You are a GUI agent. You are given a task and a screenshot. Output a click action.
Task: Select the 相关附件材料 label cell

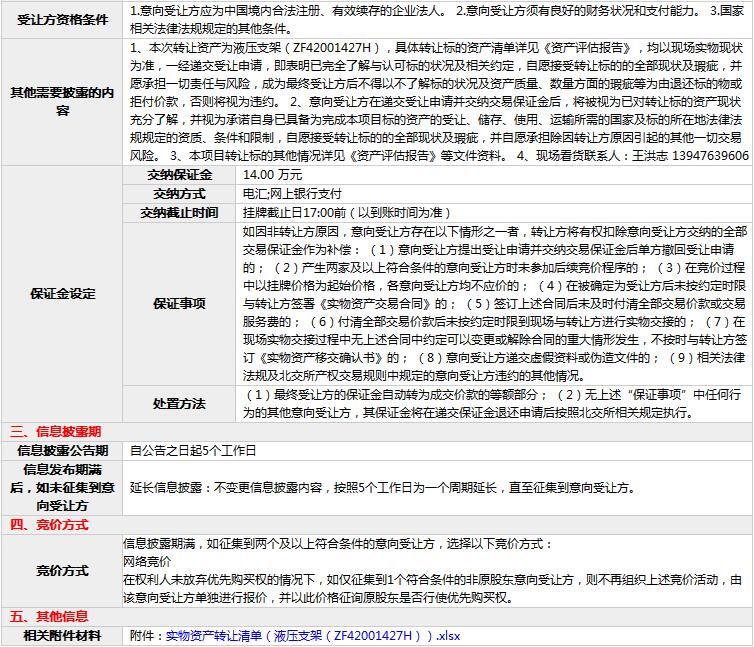[64, 636]
